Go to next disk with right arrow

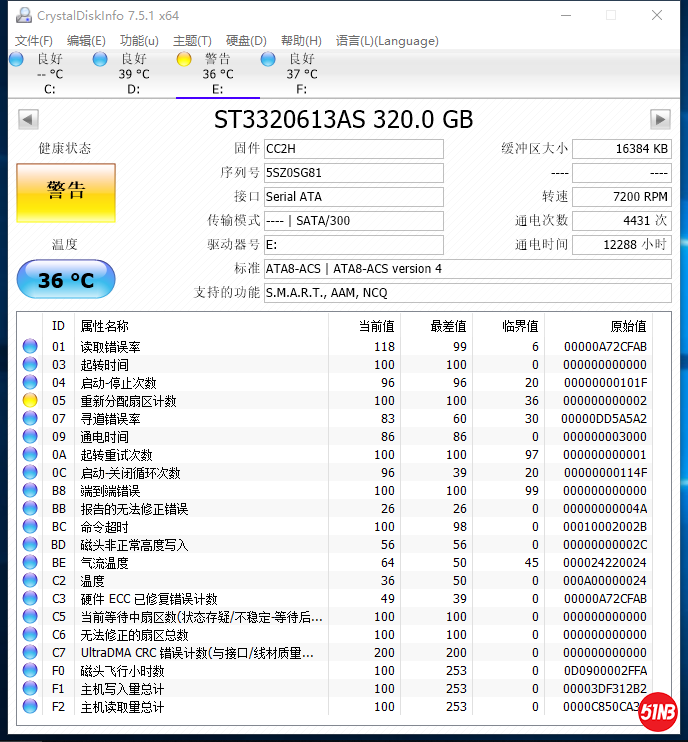tap(659, 119)
